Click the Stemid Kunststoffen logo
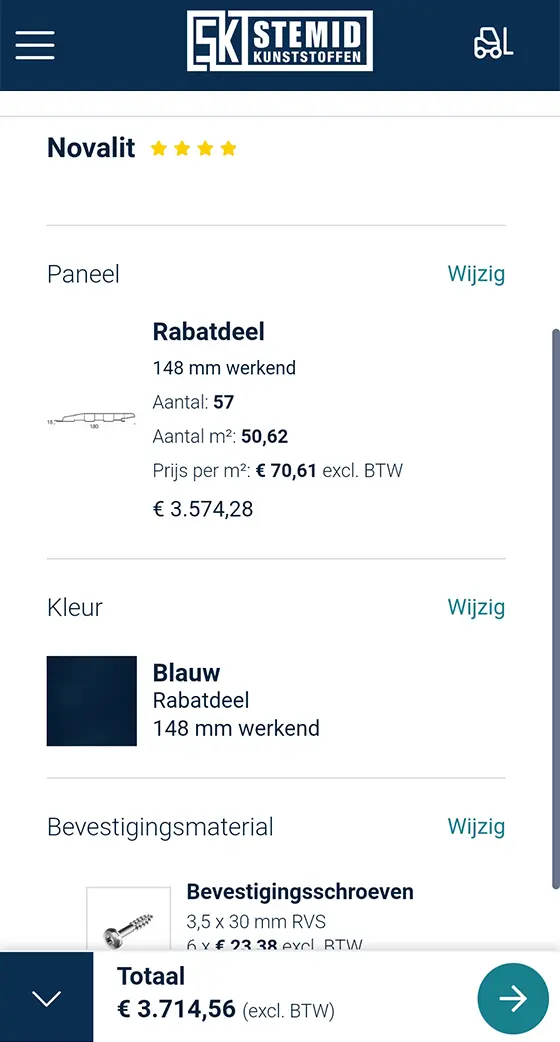Screen dimensions: 560x1042 [280, 41]
